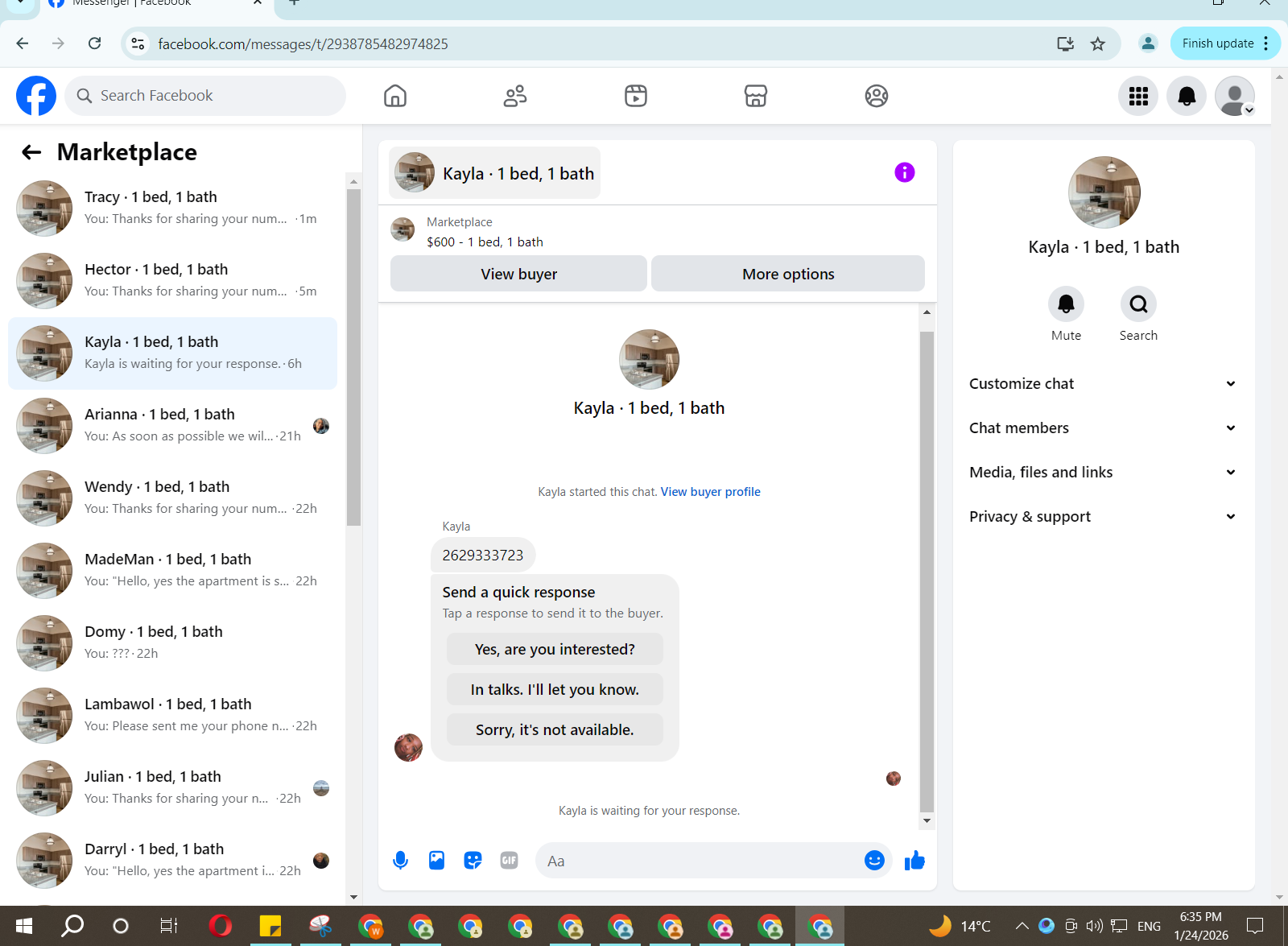Open the emoji picker in message box
The height and width of the screenshot is (946, 1288).
pos(874,861)
